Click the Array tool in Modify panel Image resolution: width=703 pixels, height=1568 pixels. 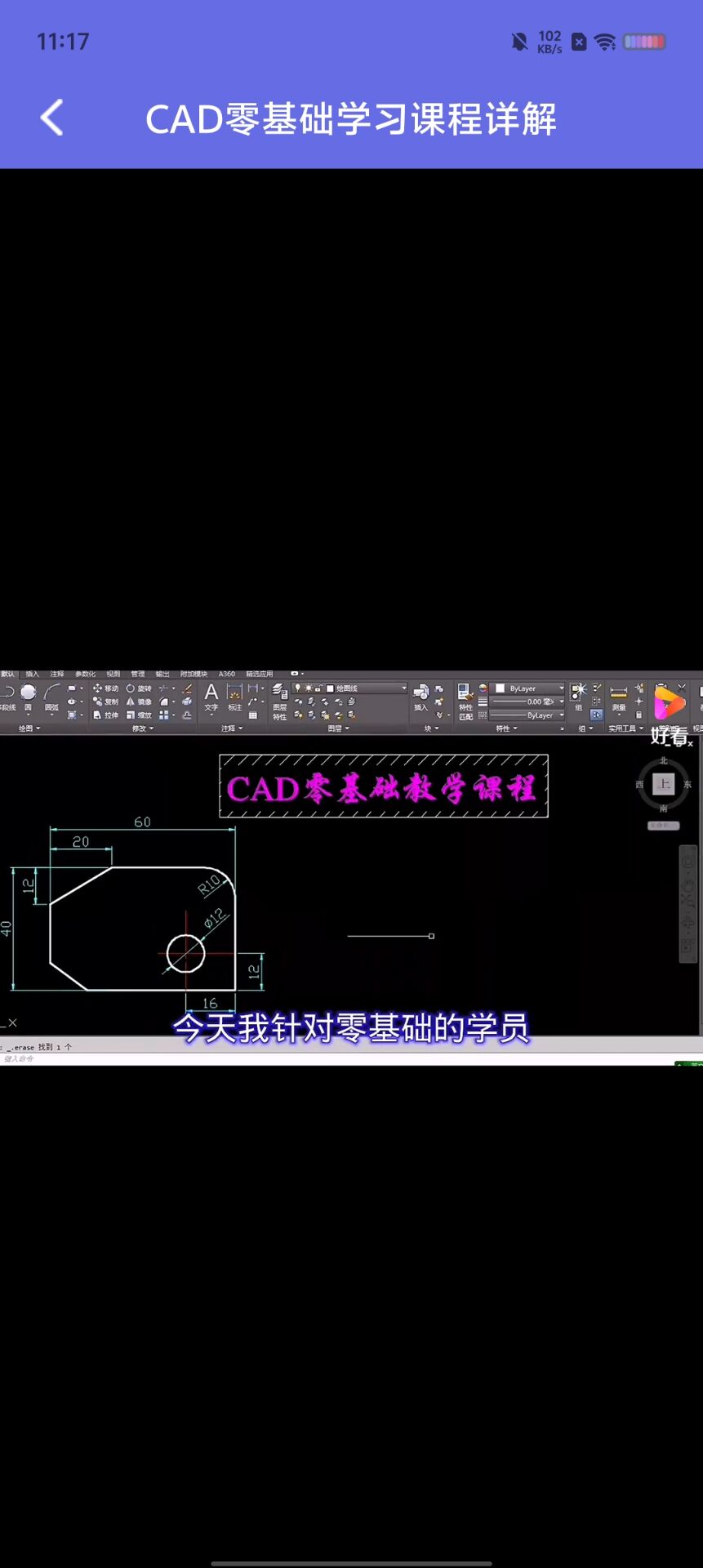[x=164, y=715]
